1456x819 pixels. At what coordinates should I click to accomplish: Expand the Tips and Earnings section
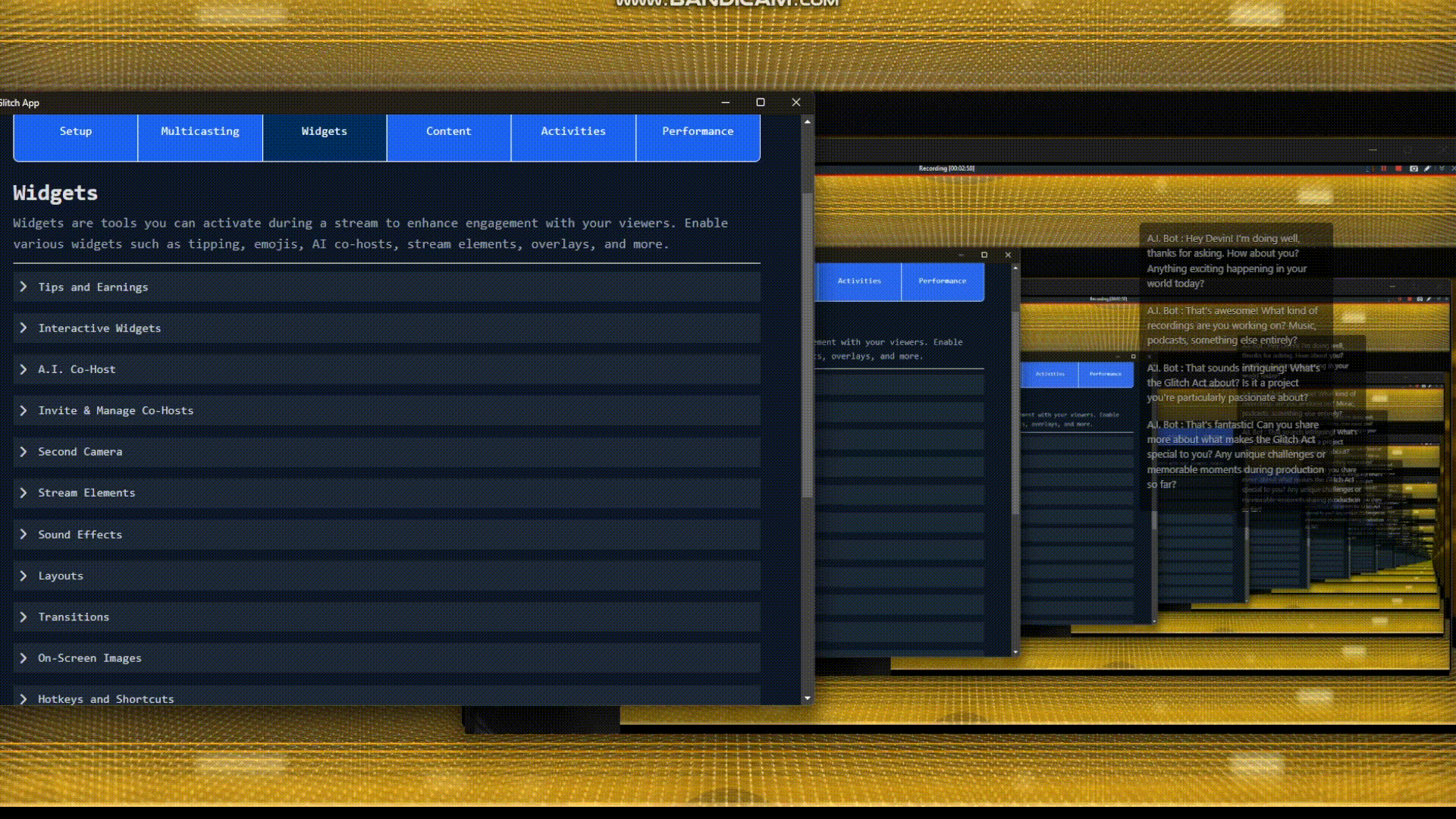tap(24, 287)
